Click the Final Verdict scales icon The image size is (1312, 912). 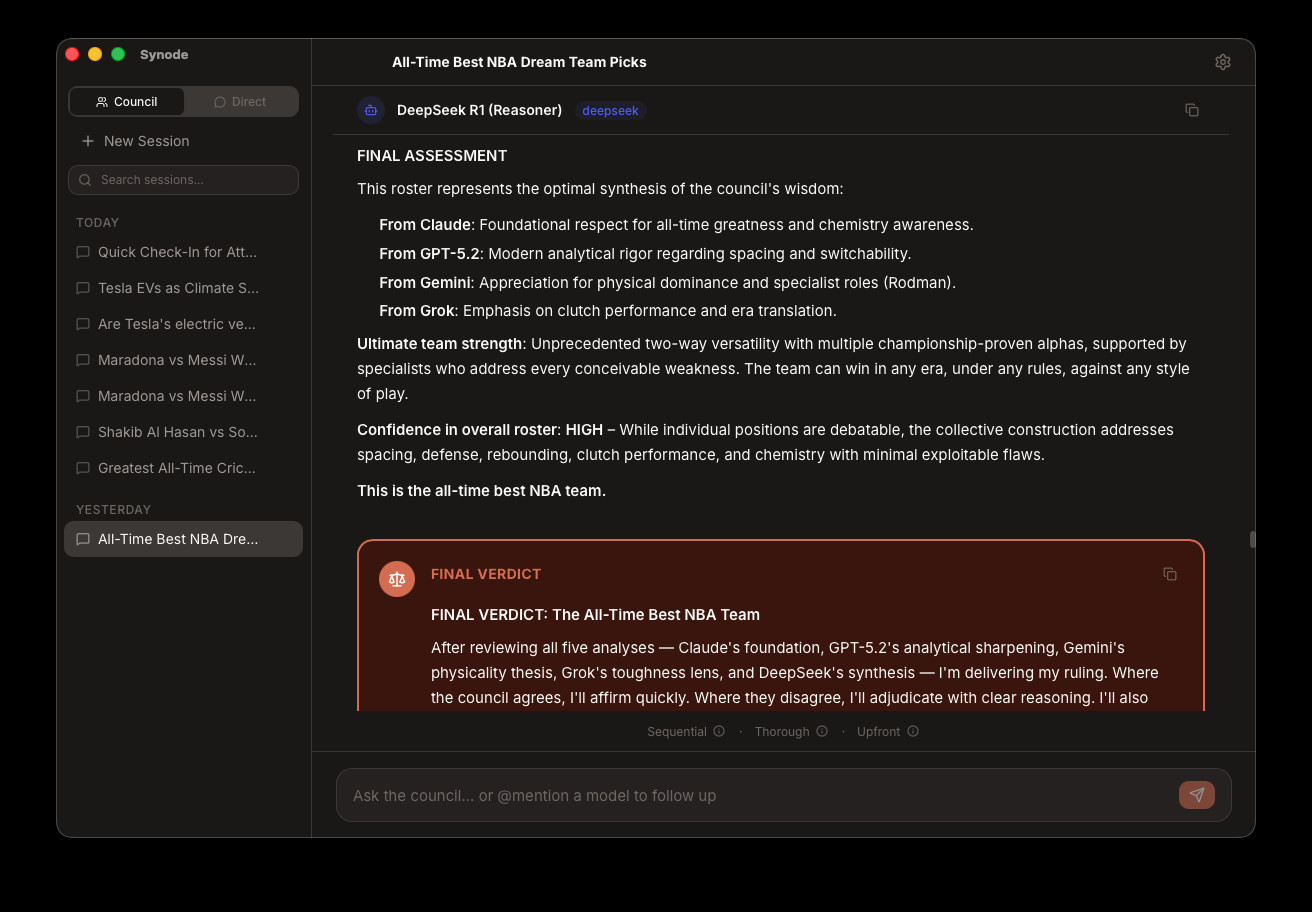coord(397,579)
